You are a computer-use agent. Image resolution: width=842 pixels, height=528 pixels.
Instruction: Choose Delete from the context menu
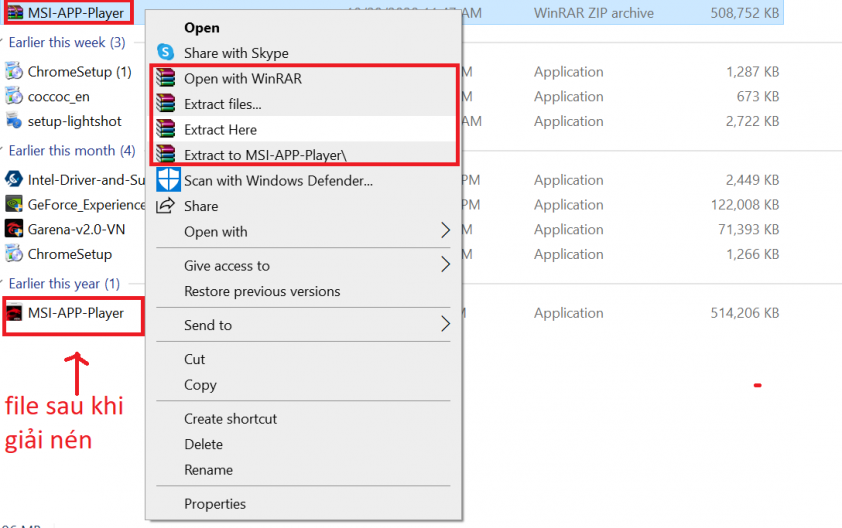click(203, 444)
